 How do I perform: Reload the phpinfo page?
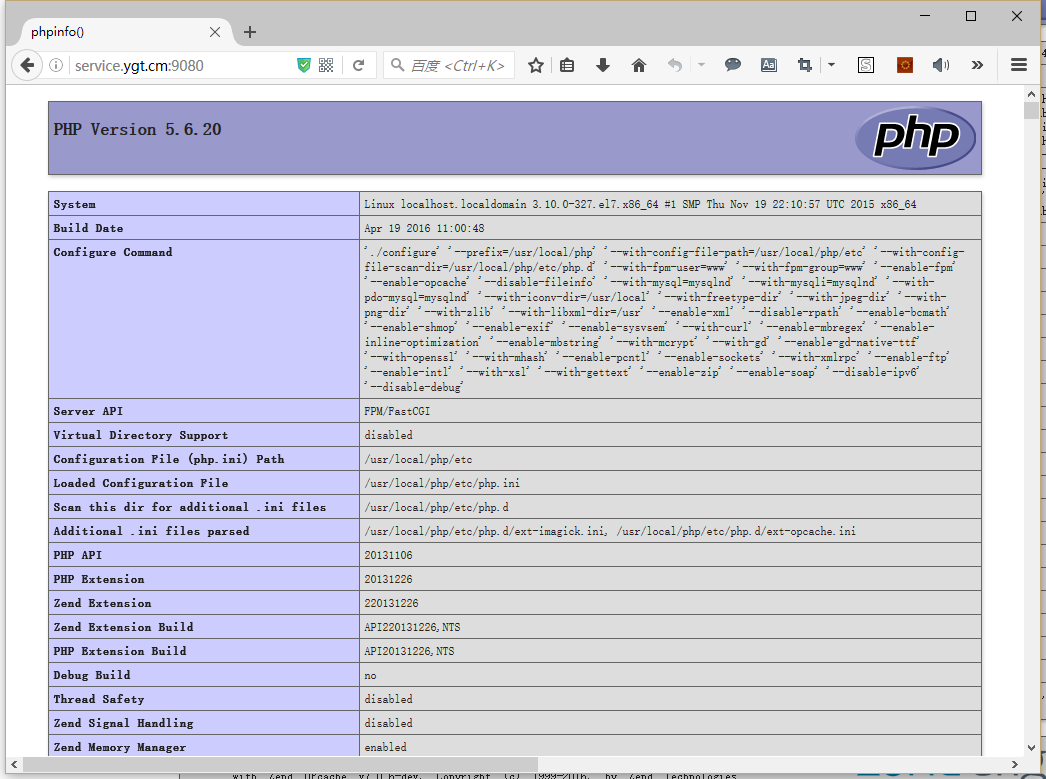click(x=358, y=65)
